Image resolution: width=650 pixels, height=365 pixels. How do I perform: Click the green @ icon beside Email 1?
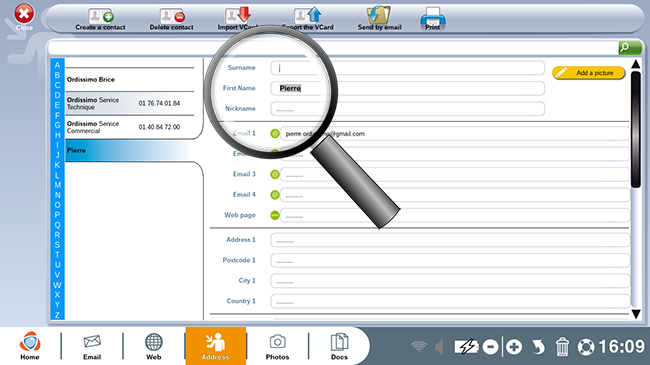pos(275,134)
